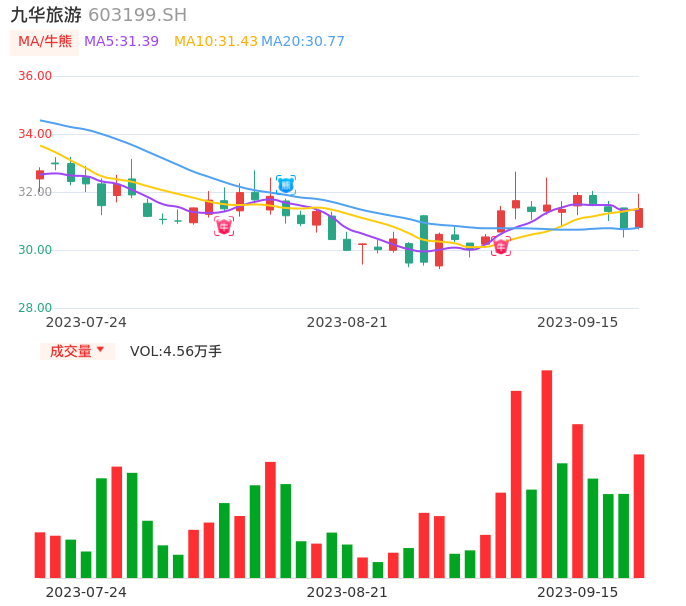The height and width of the screenshot is (606, 686).
Task: Click the tallest red volume bar
Action: 547,474
